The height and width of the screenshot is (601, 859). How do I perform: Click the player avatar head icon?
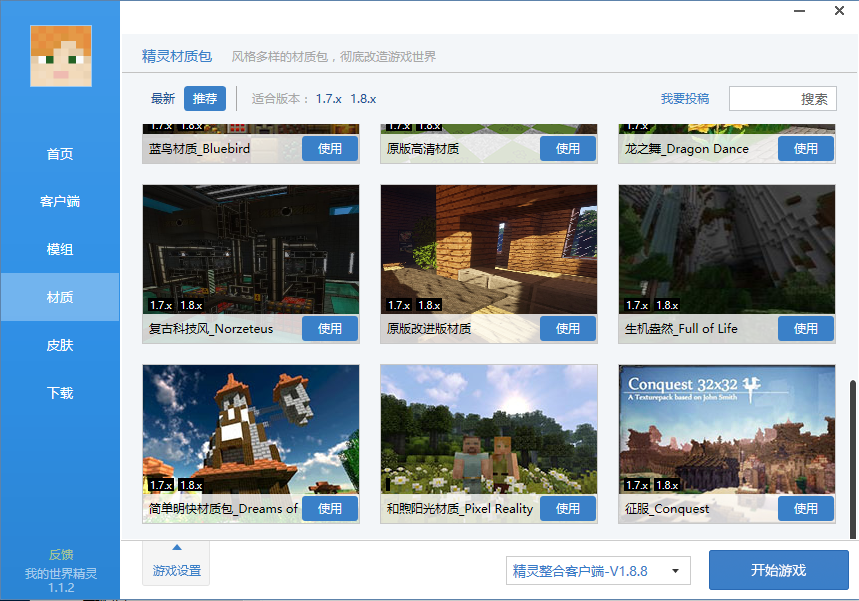coord(61,56)
